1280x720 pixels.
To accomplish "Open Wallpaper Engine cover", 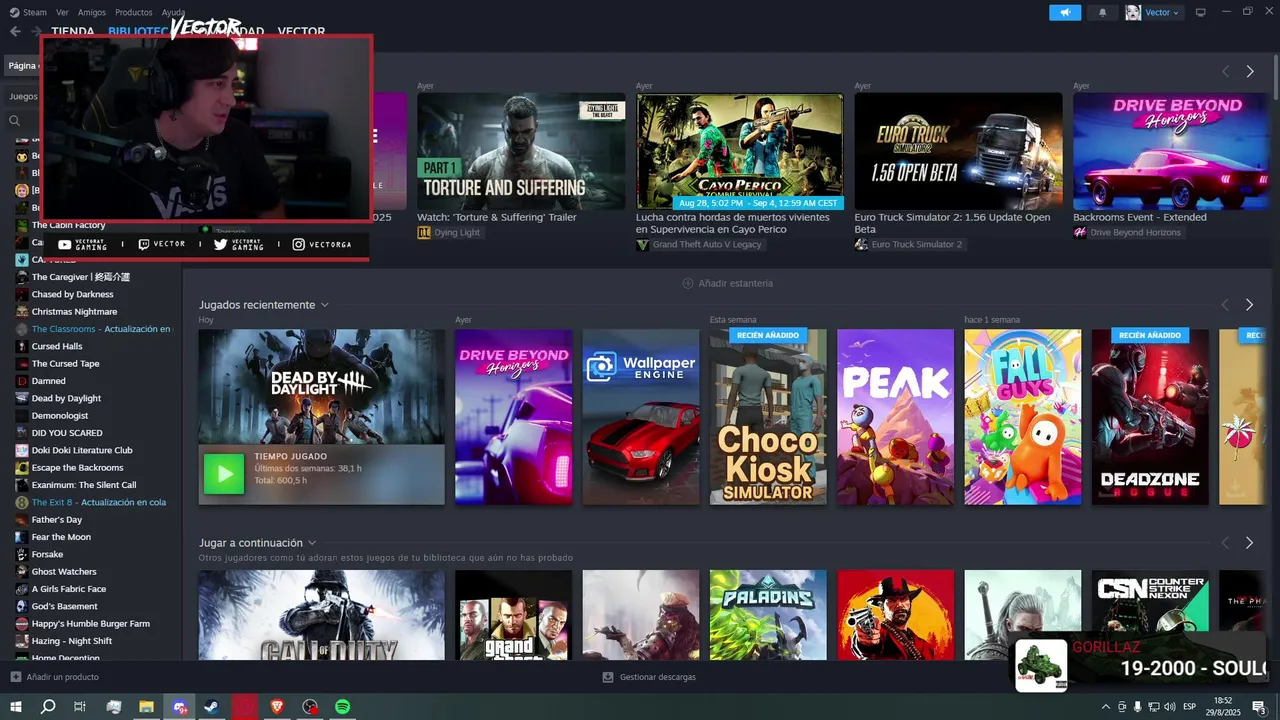I will (641, 417).
